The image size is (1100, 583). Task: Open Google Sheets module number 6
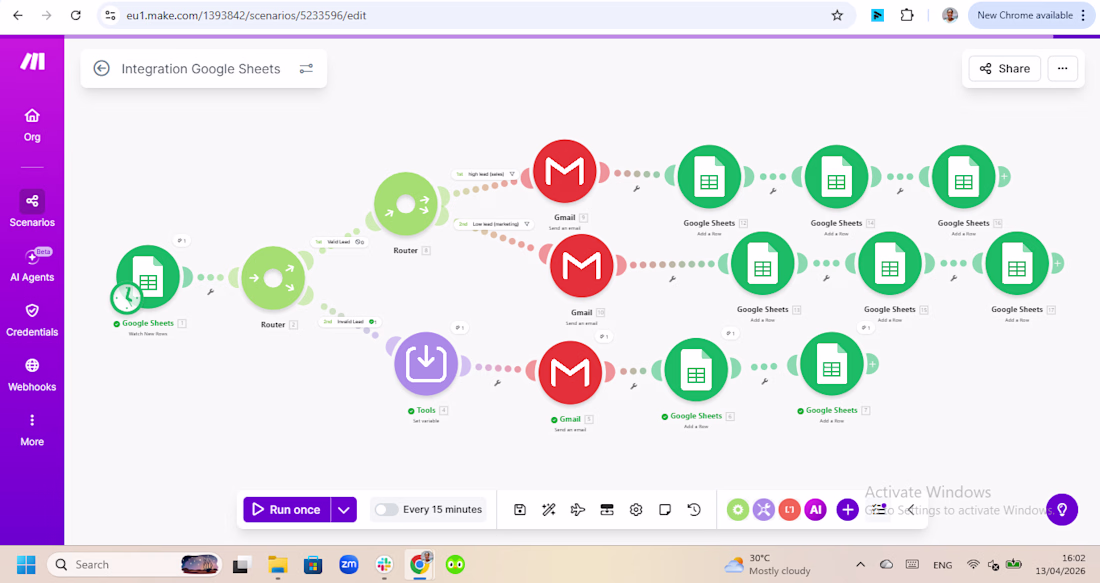[x=696, y=370]
